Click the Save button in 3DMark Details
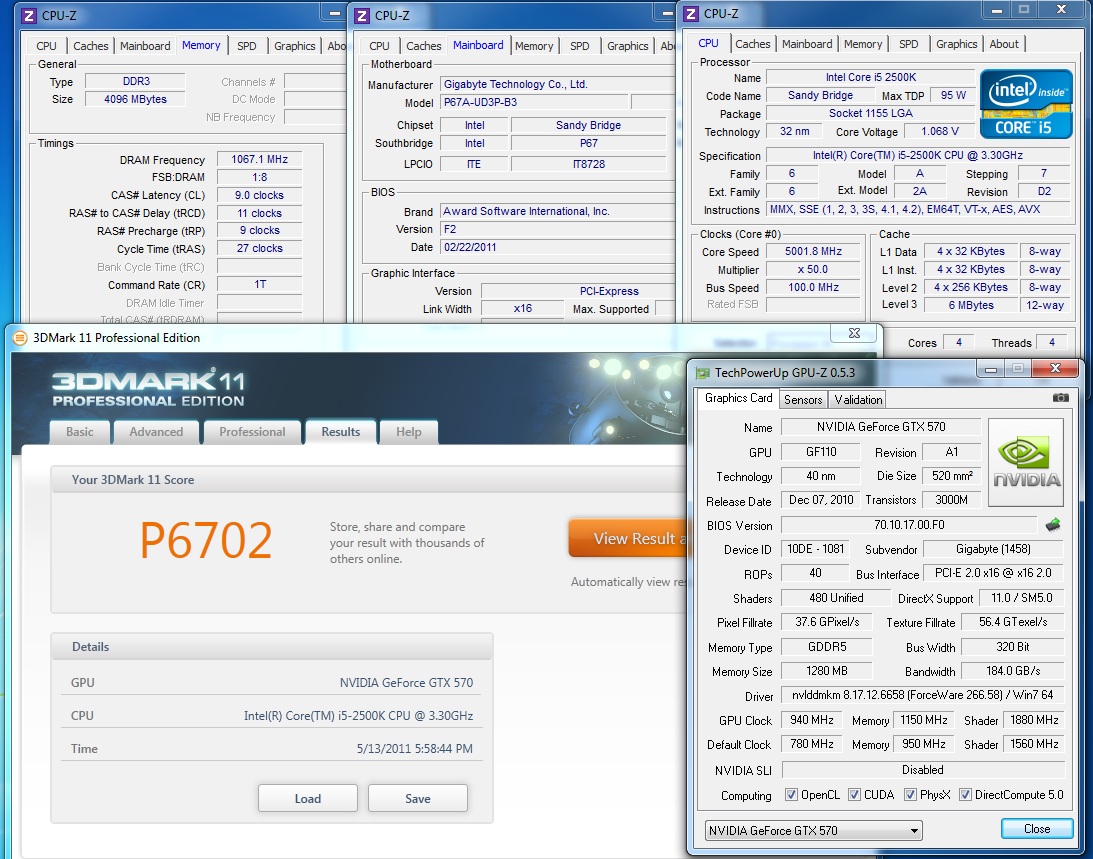Image resolution: width=1093 pixels, height=859 pixels. (418, 798)
